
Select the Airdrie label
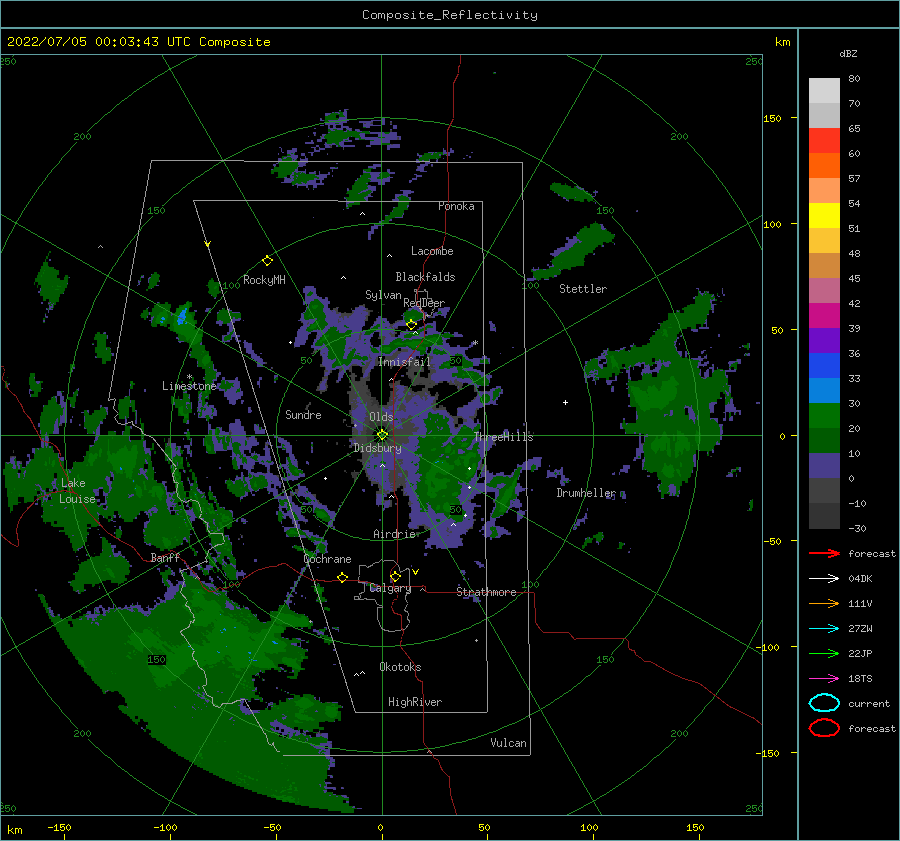pos(394,534)
